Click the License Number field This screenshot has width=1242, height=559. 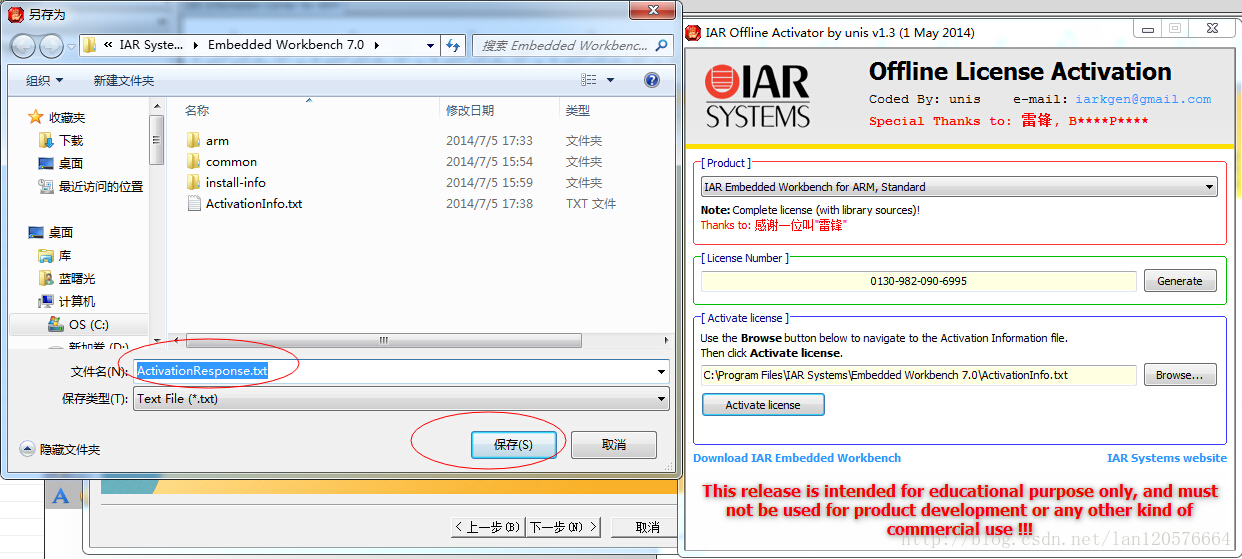[919, 281]
